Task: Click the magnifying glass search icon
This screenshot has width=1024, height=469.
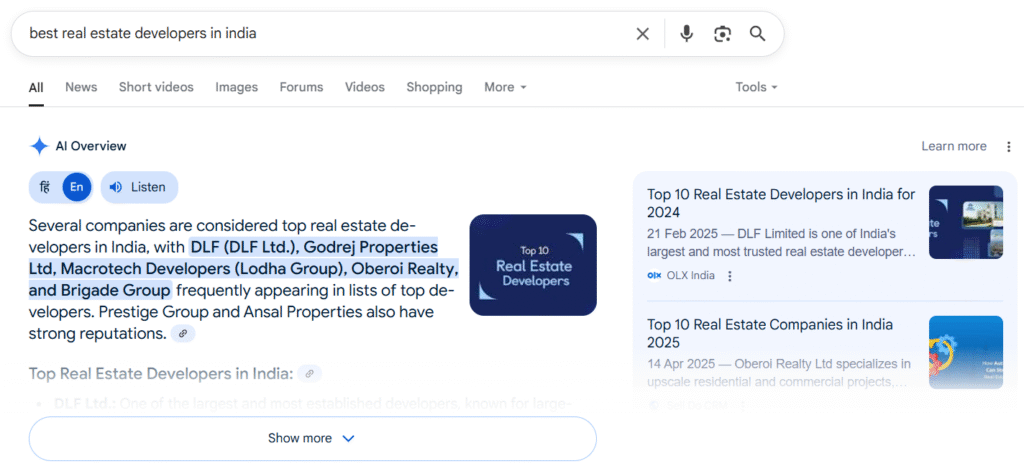Action: [x=758, y=34]
